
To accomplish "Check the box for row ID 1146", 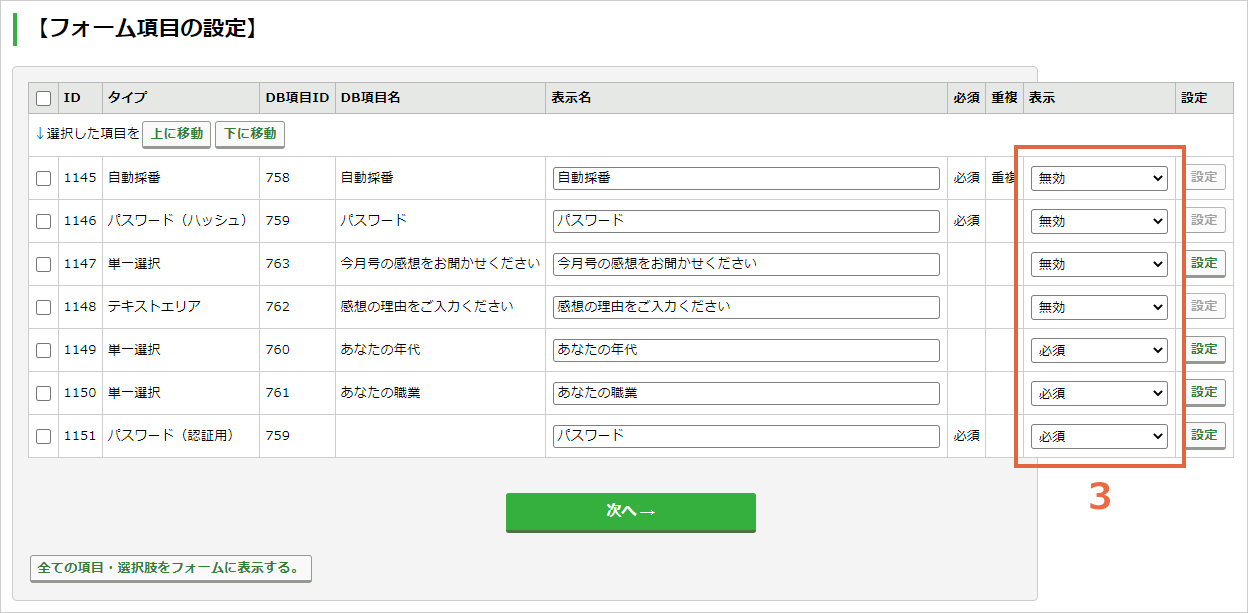I will pos(43,221).
